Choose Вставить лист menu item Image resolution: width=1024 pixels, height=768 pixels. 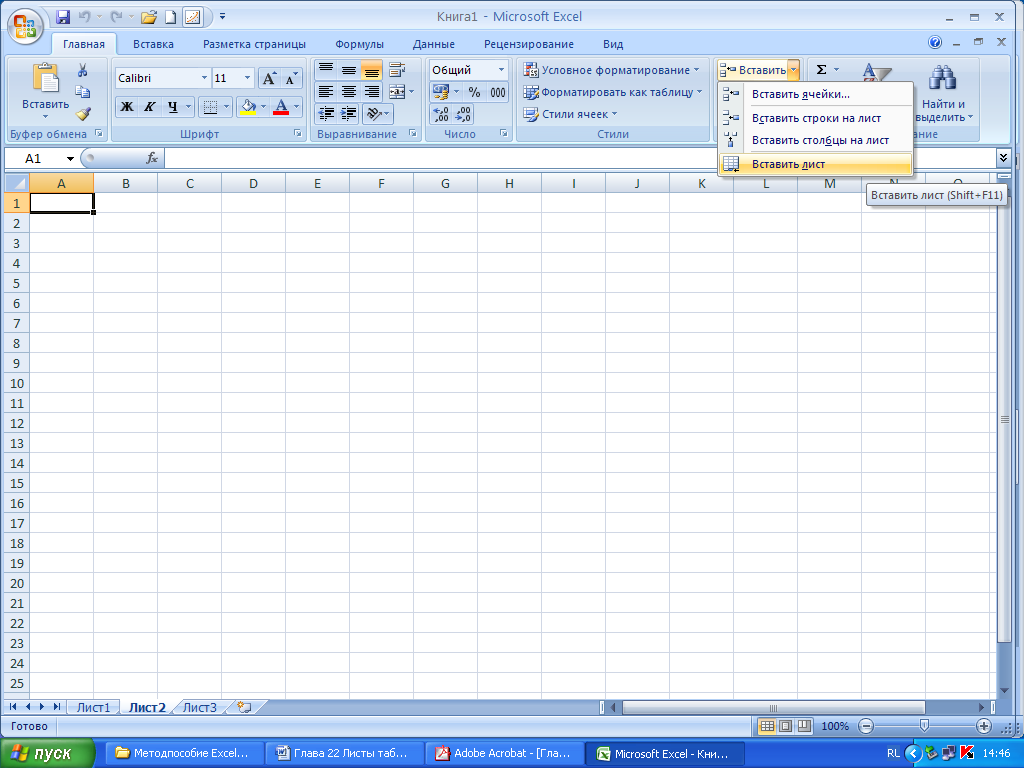tap(815, 164)
